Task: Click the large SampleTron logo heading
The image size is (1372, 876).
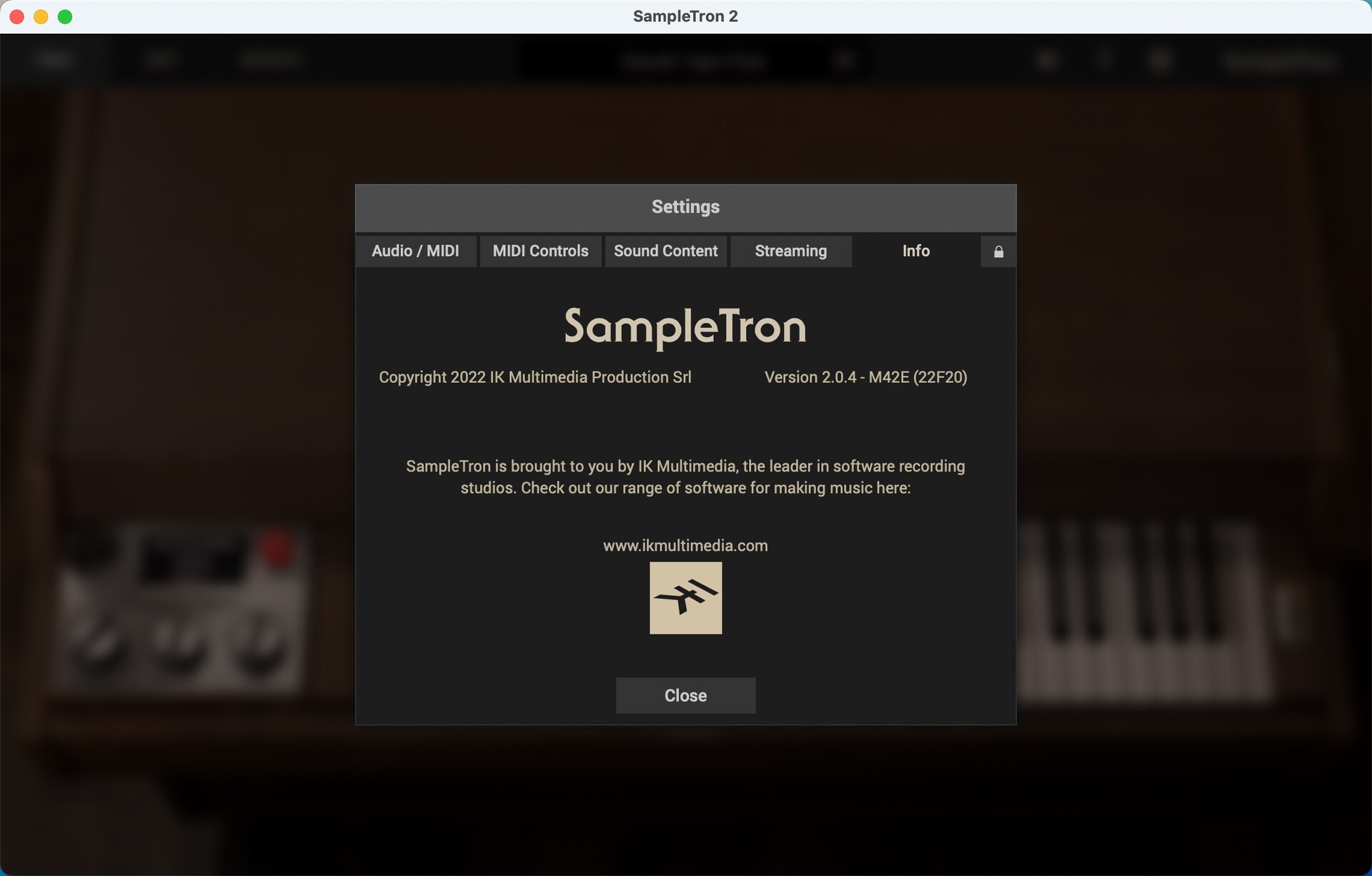Action: pos(685,327)
